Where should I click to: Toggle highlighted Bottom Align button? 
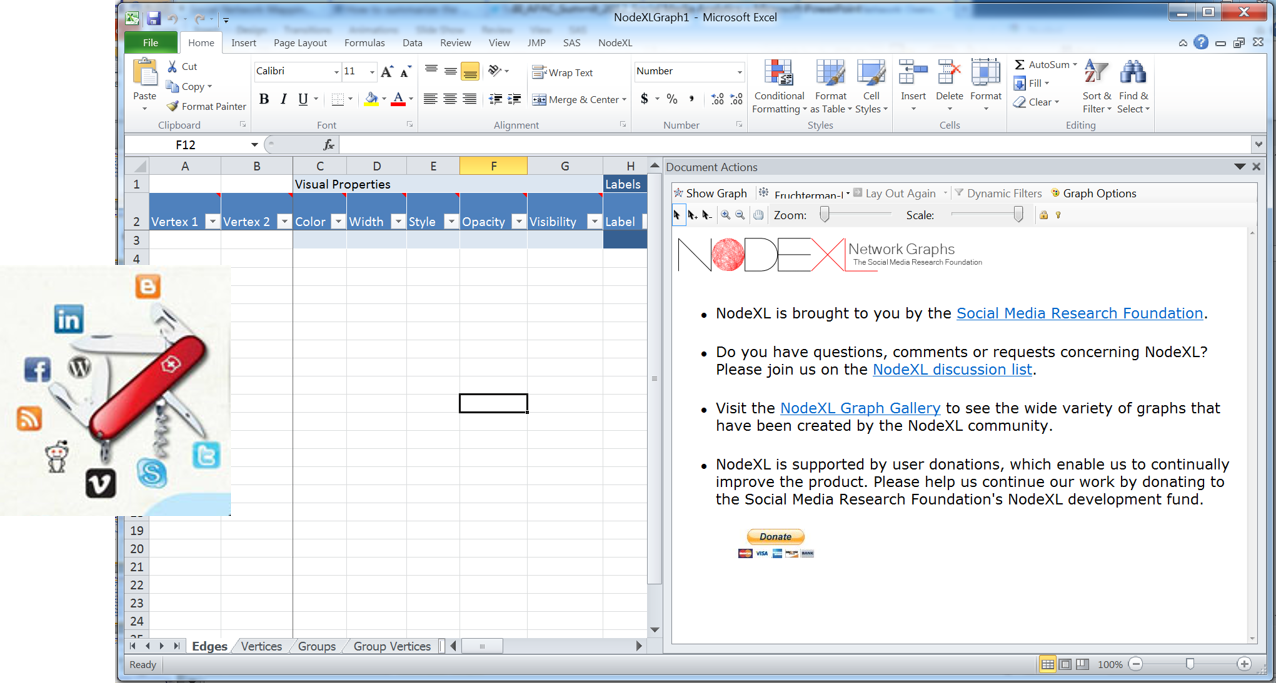click(470, 71)
